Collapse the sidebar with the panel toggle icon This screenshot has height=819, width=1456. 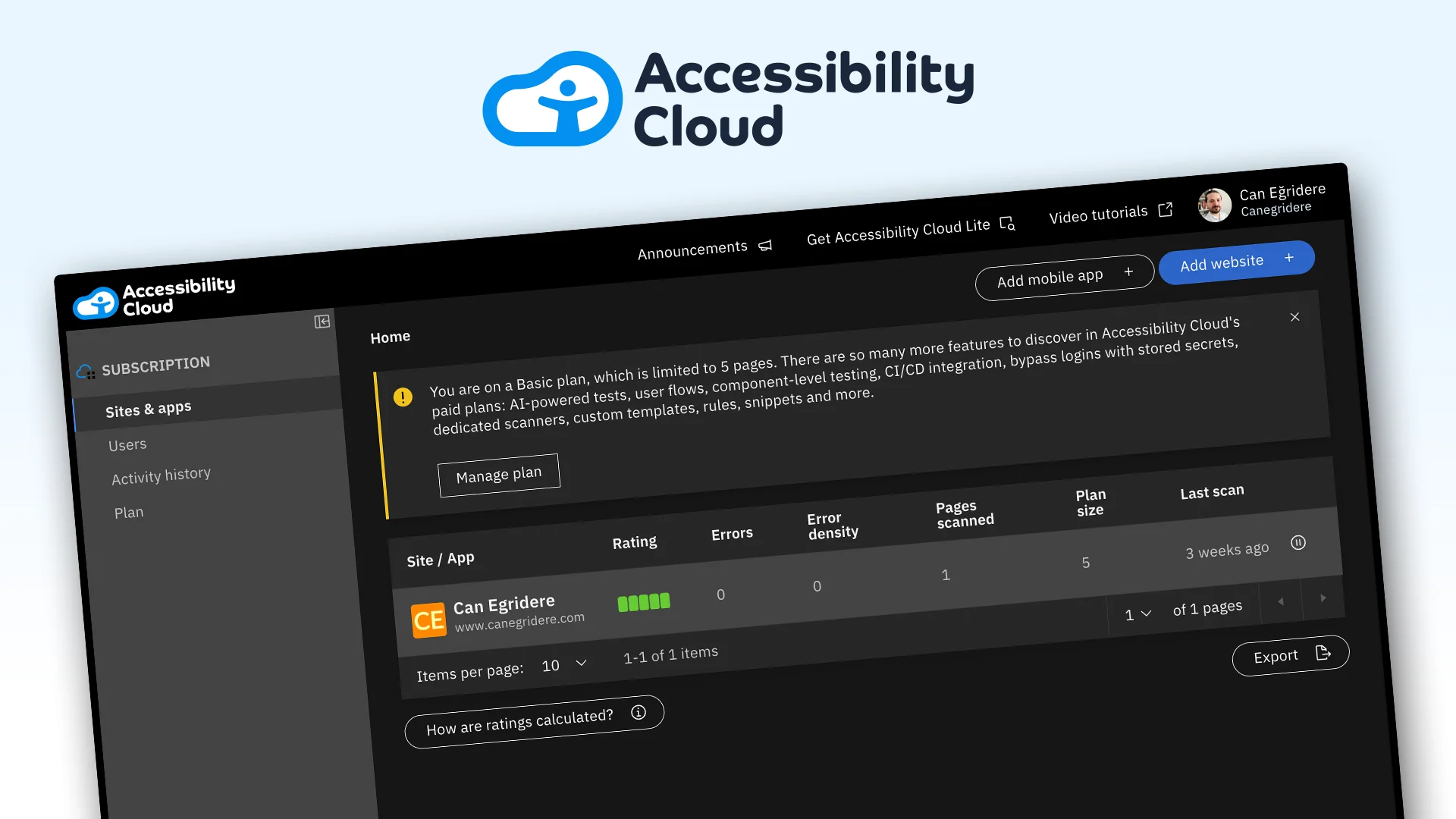(322, 322)
